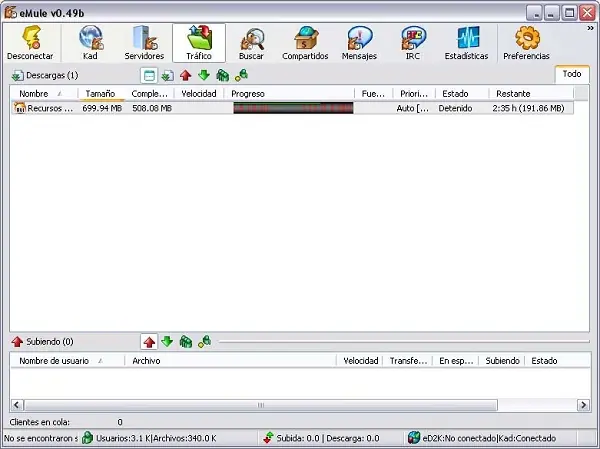Open the Compartidos shared files panel

click(x=305, y=43)
